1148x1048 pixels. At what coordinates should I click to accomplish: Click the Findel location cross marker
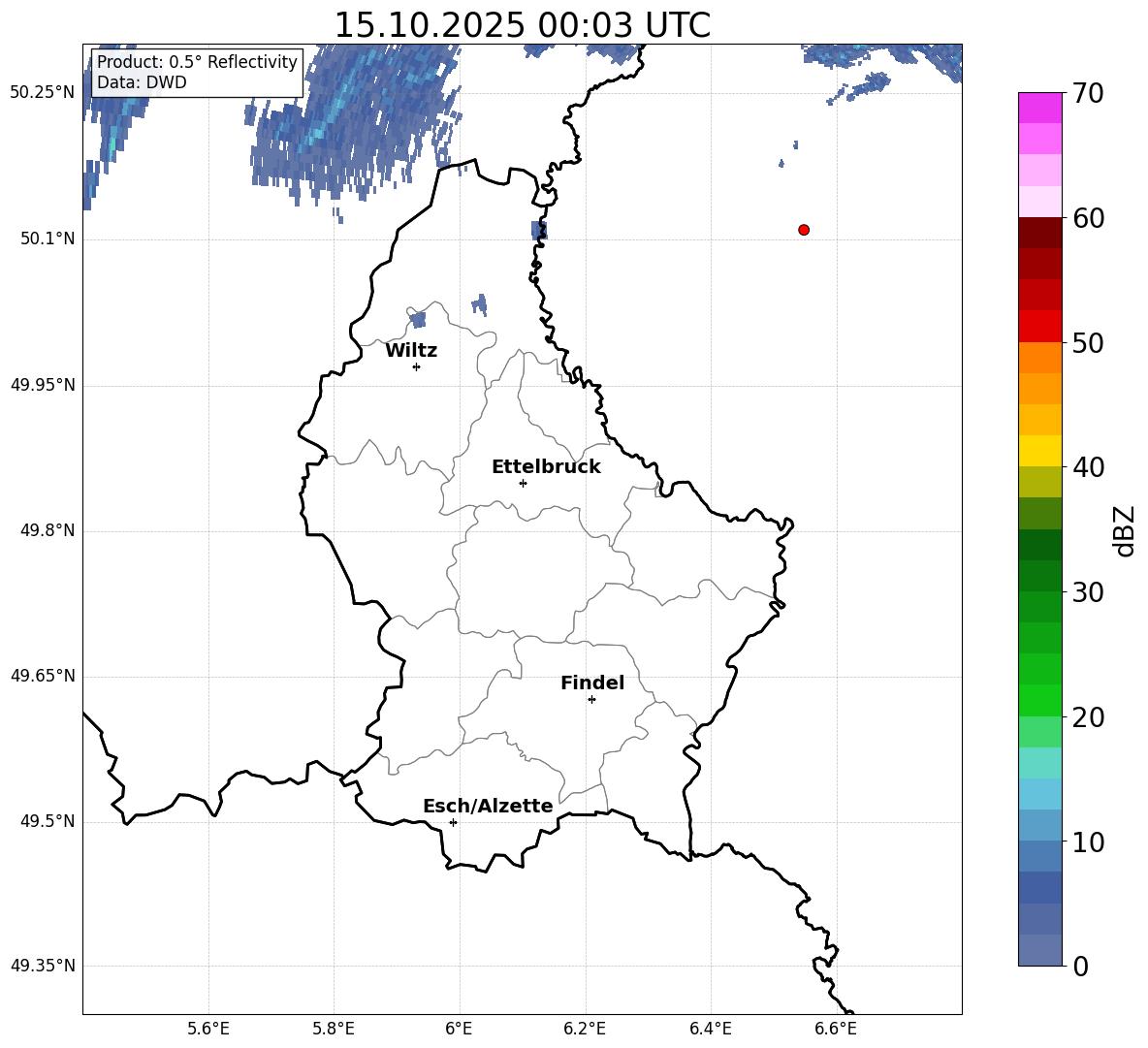pyautogui.click(x=591, y=700)
